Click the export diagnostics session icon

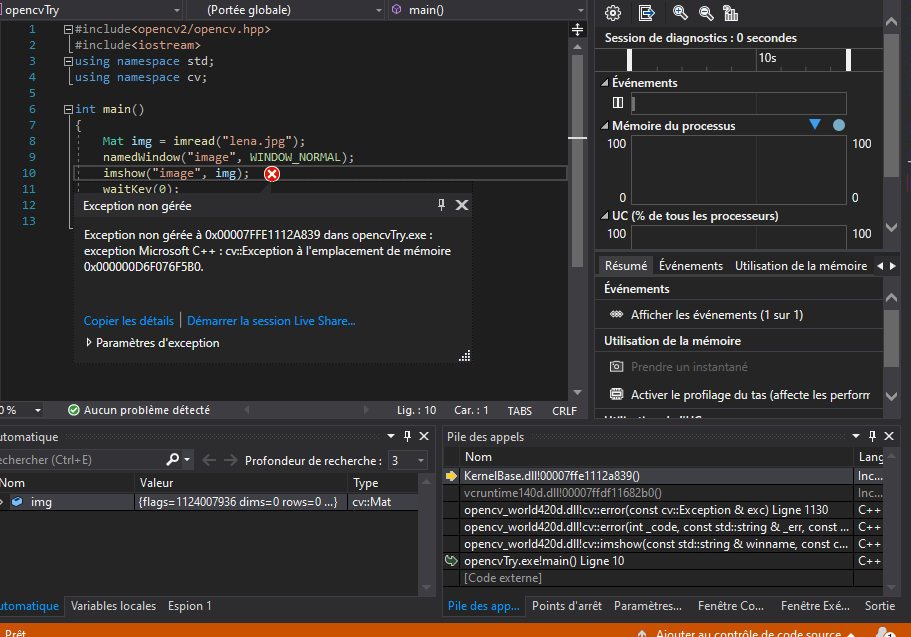point(646,13)
